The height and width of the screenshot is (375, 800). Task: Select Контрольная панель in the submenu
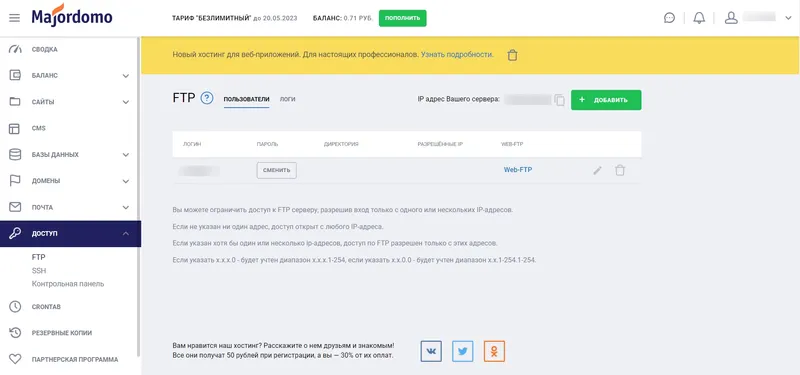(x=68, y=284)
